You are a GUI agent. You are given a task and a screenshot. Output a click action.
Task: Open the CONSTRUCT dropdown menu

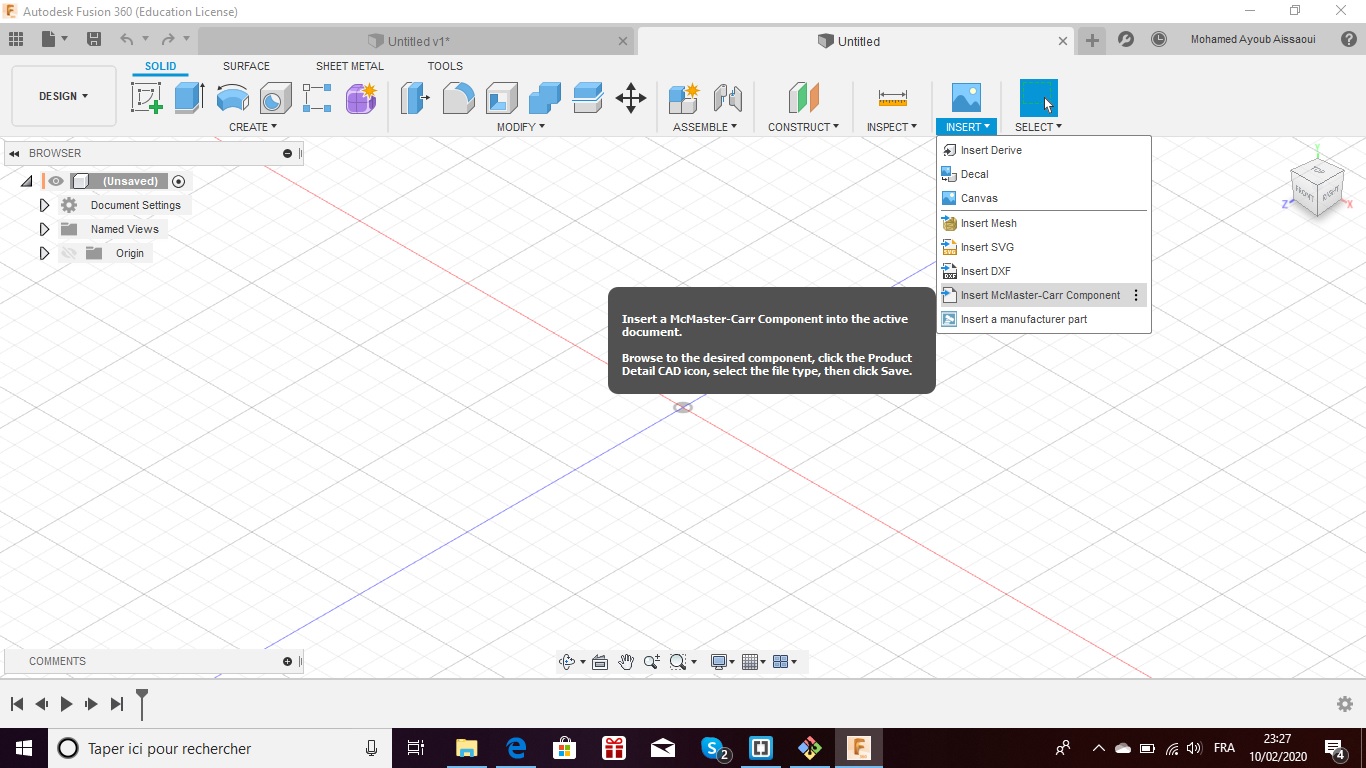(x=804, y=127)
